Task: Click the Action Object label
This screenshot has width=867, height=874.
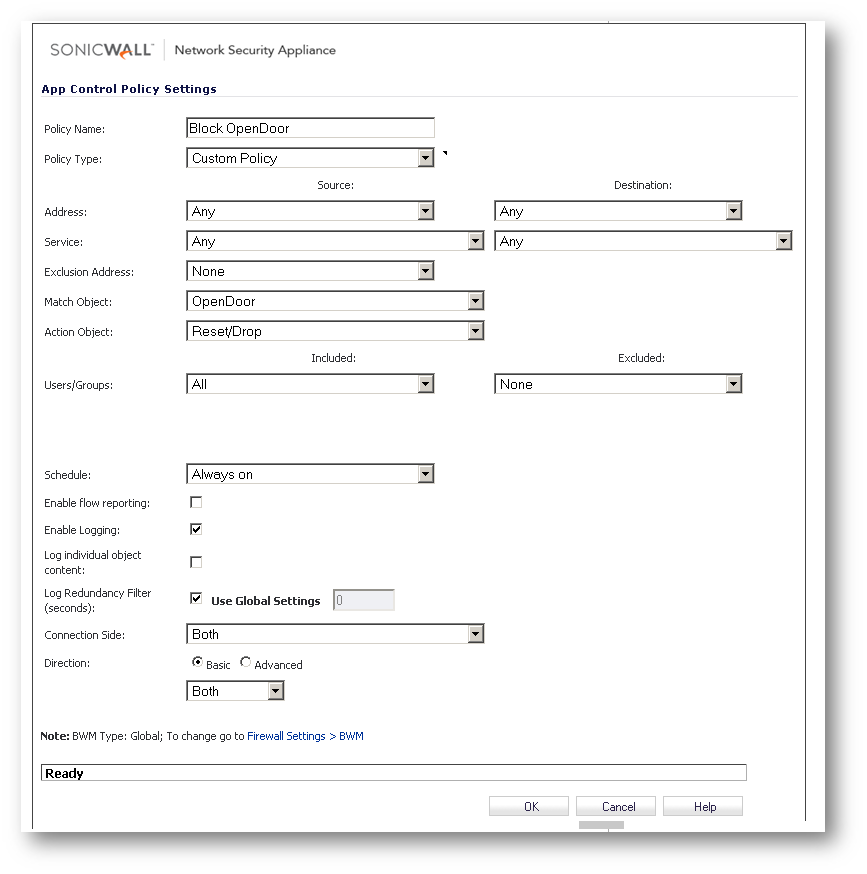Action: click(x=78, y=332)
